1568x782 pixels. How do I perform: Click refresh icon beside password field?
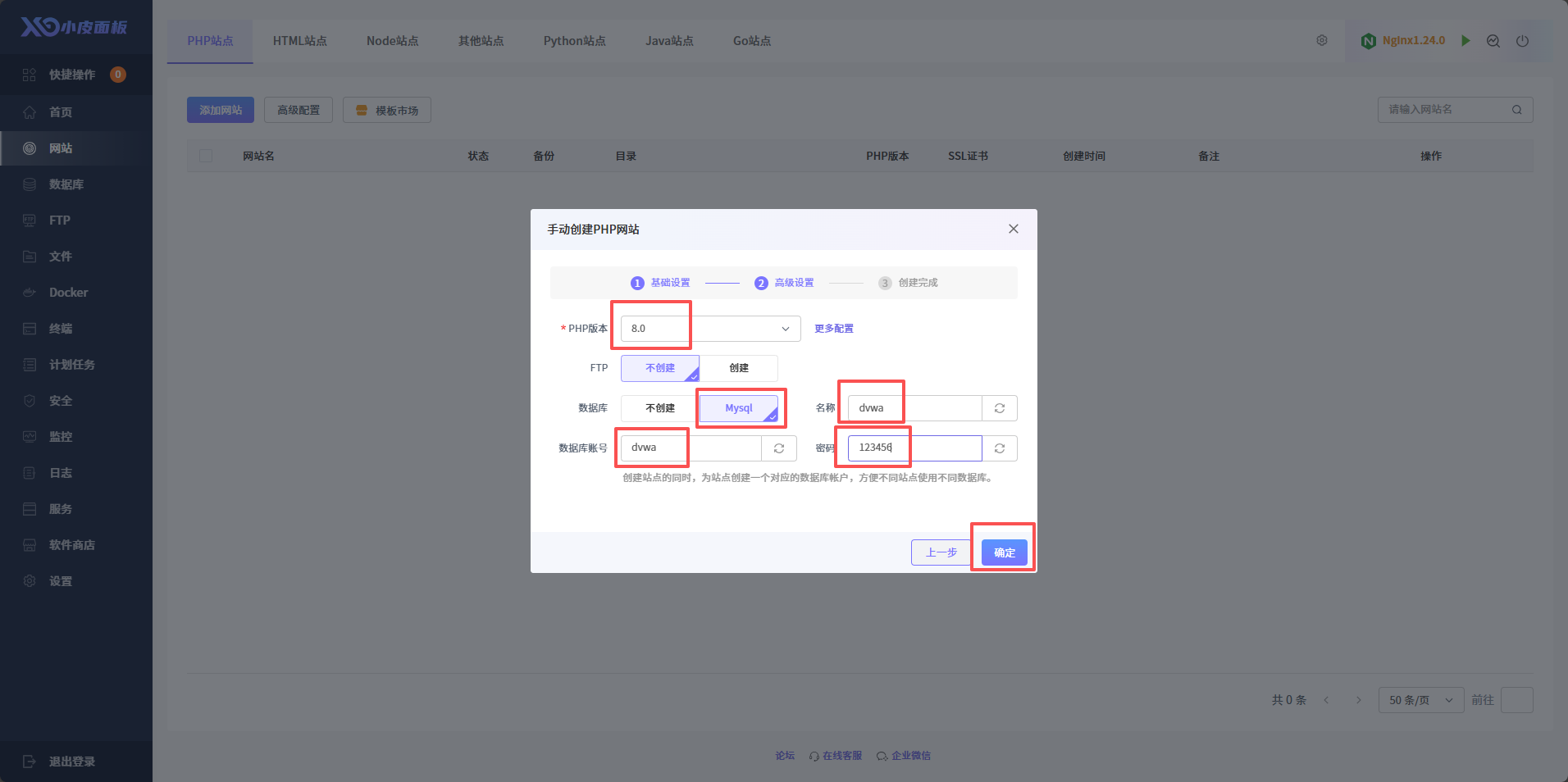pyautogui.click(x=999, y=448)
